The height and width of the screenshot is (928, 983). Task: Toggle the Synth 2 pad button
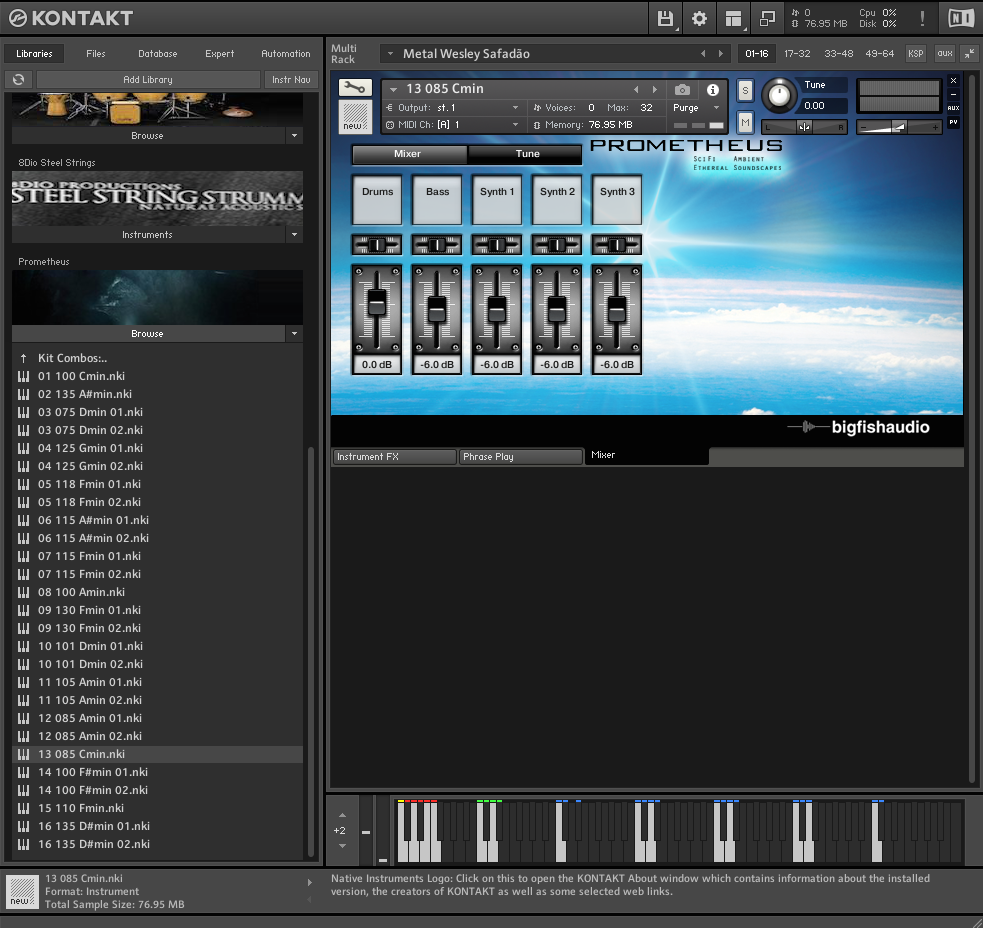557,199
